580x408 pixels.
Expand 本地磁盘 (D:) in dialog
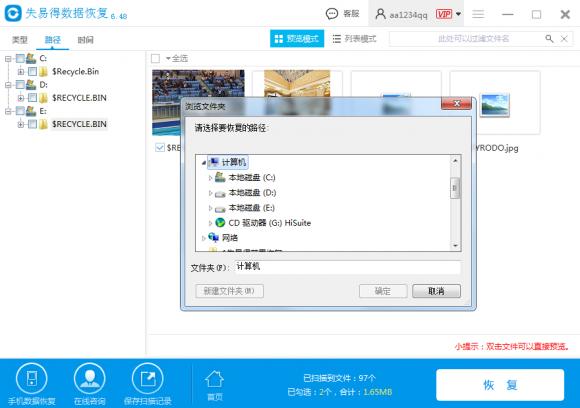coord(210,193)
